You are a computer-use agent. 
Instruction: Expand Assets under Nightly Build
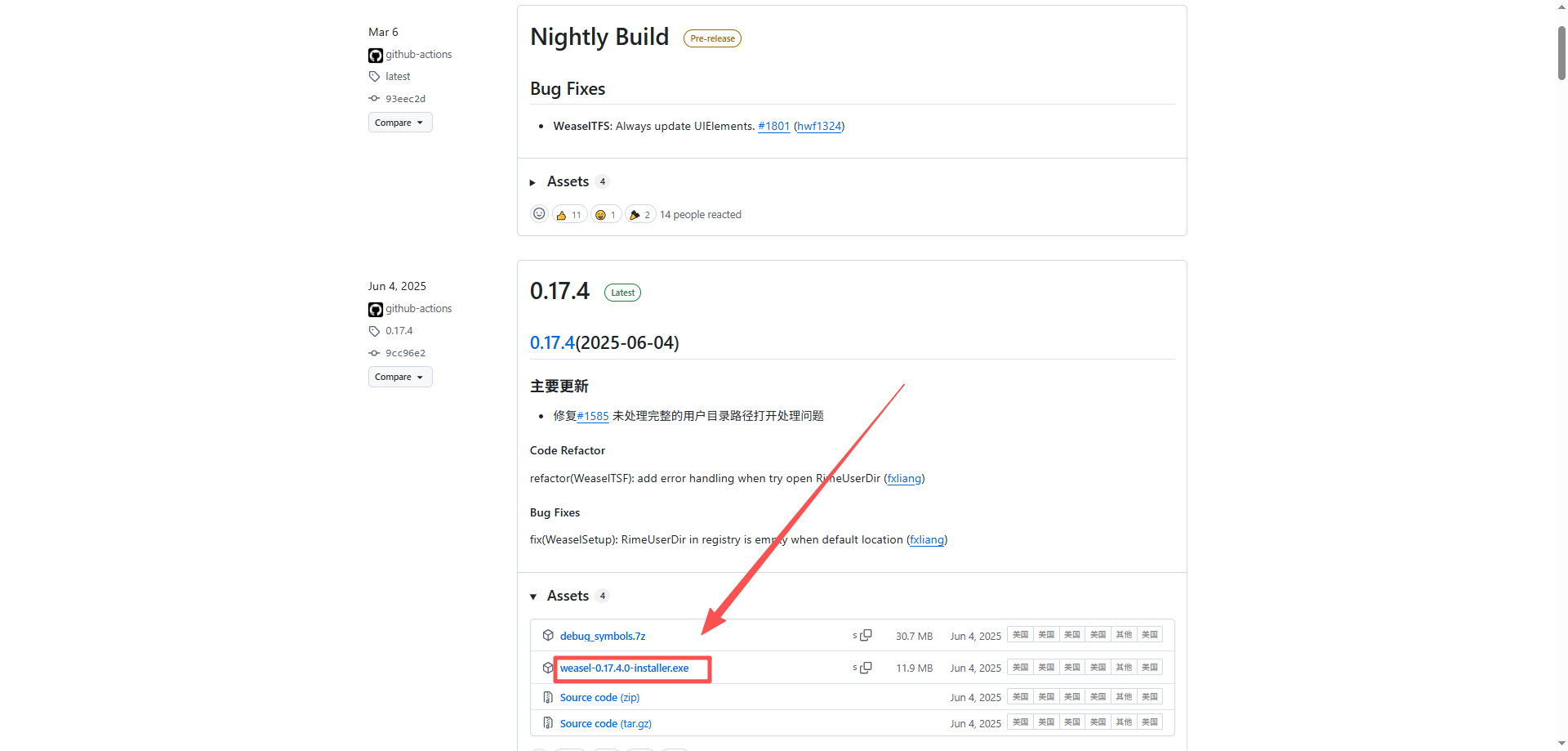point(568,181)
